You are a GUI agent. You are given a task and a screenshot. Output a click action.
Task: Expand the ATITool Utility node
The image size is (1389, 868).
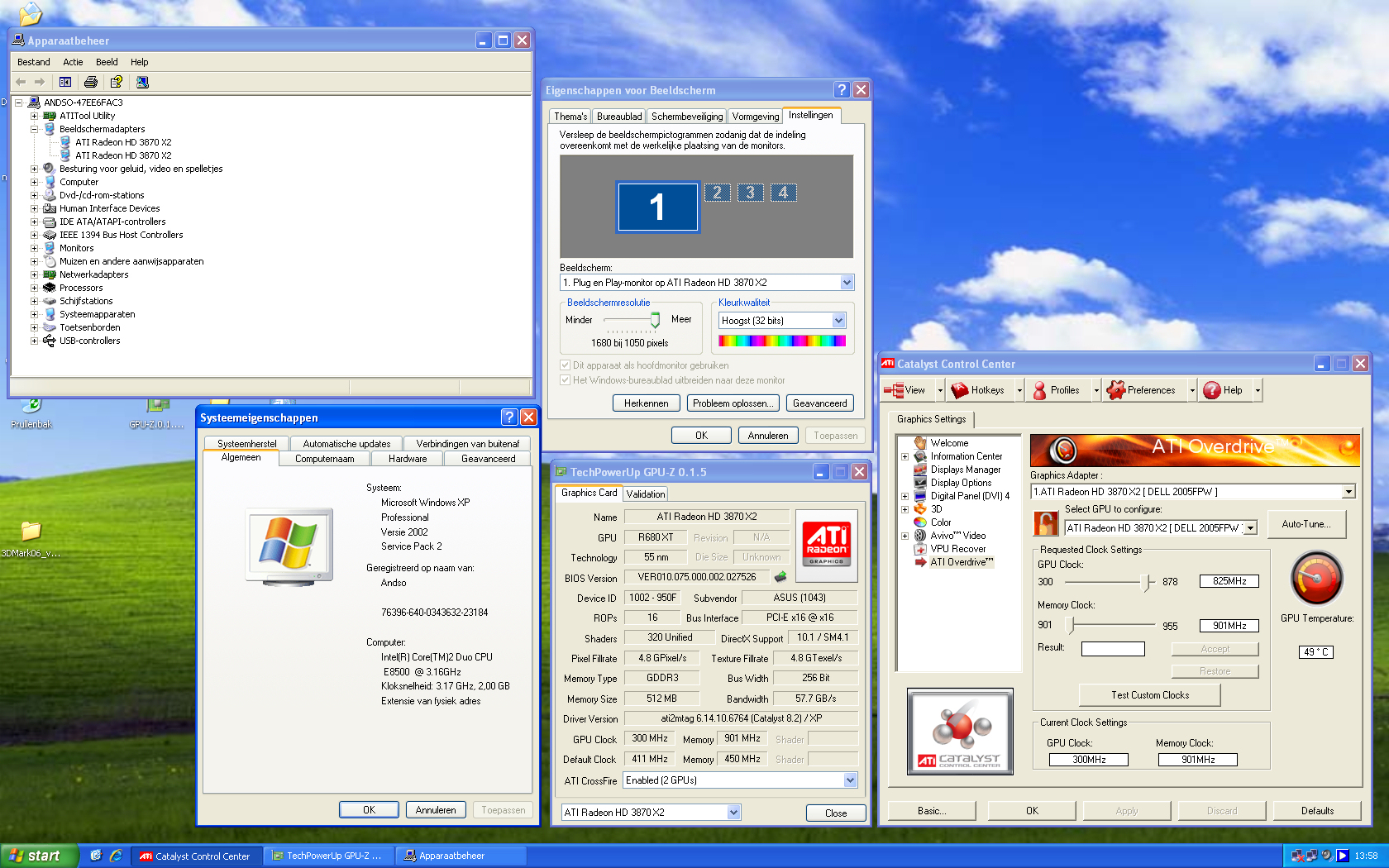coord(34,116)
